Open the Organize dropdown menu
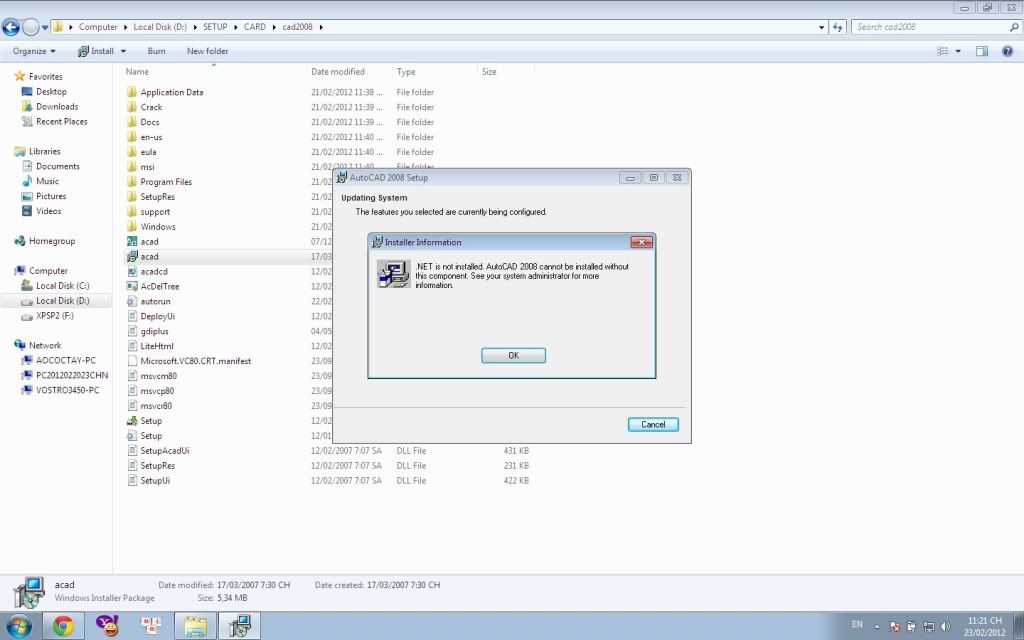 [x=34, y=51]
